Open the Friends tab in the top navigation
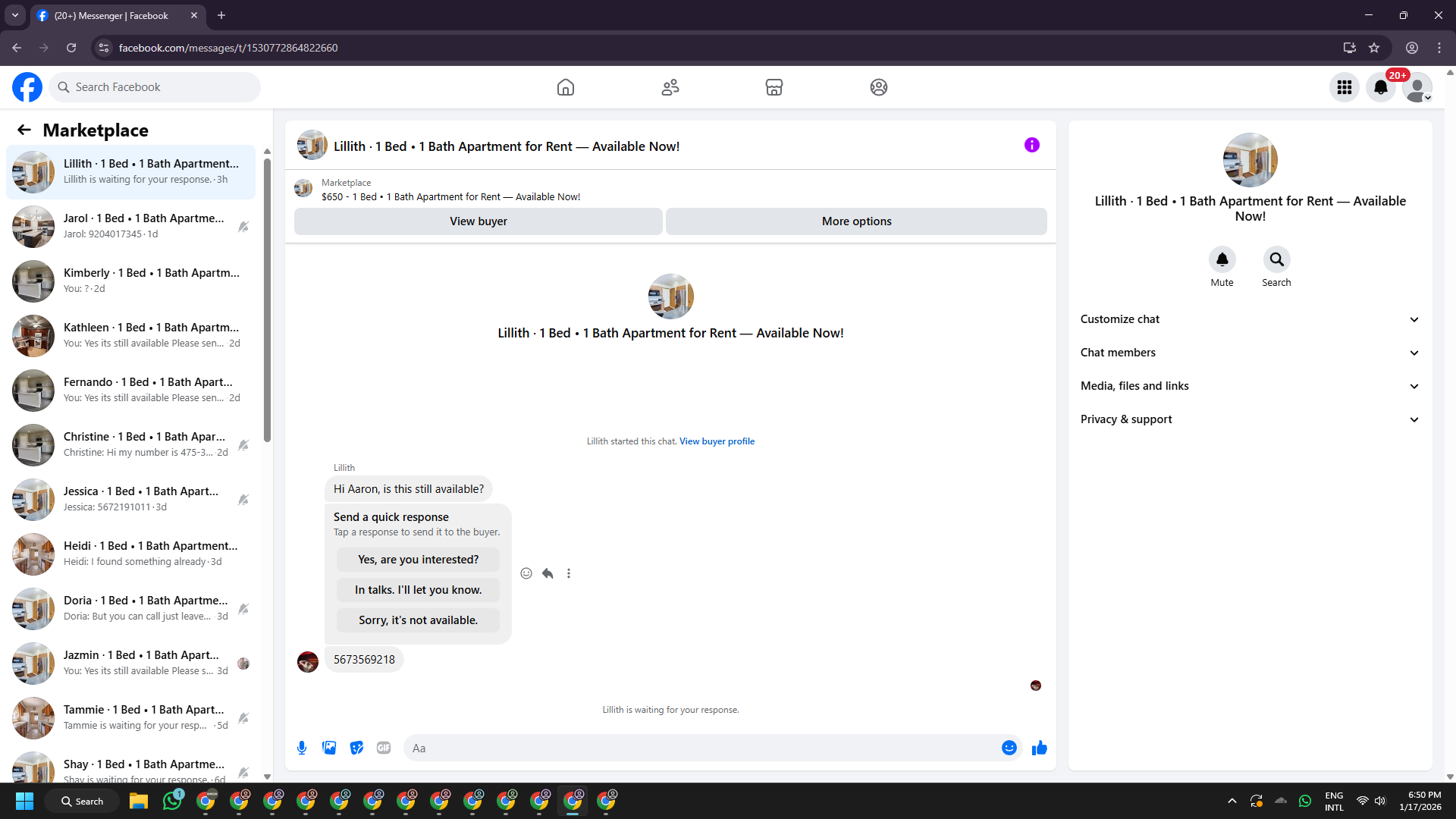 [670, 87]
